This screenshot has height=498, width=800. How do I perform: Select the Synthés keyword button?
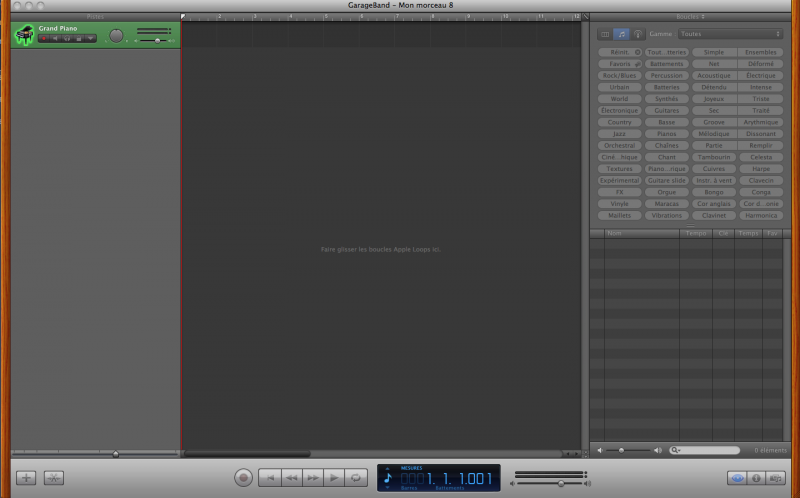(667, 99)
